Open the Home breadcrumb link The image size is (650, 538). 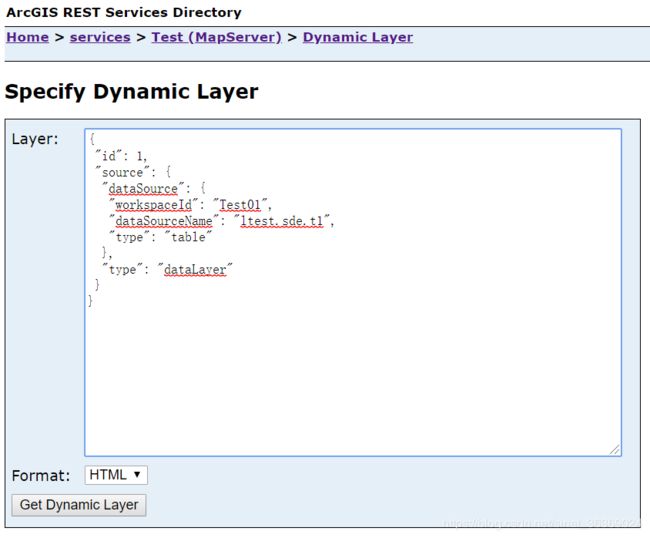(27, 37)
